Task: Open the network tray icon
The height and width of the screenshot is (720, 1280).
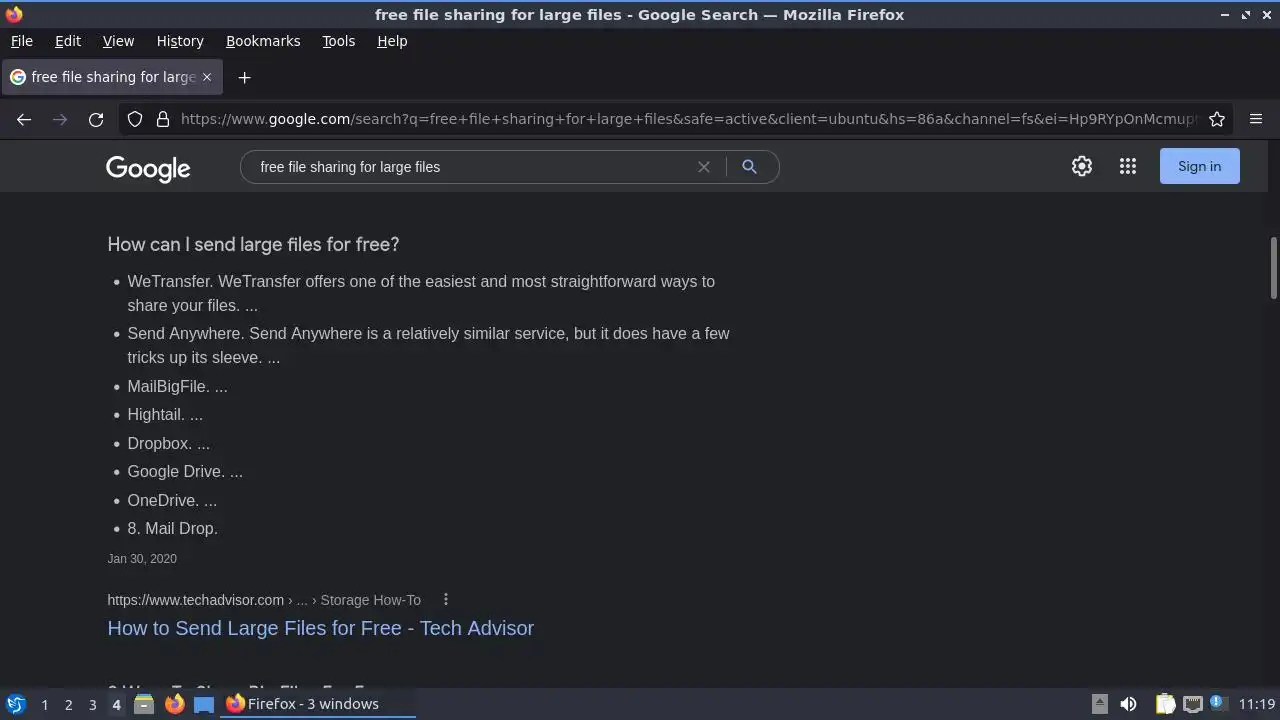Action: pyautogui.click(x=1193, y=704)
